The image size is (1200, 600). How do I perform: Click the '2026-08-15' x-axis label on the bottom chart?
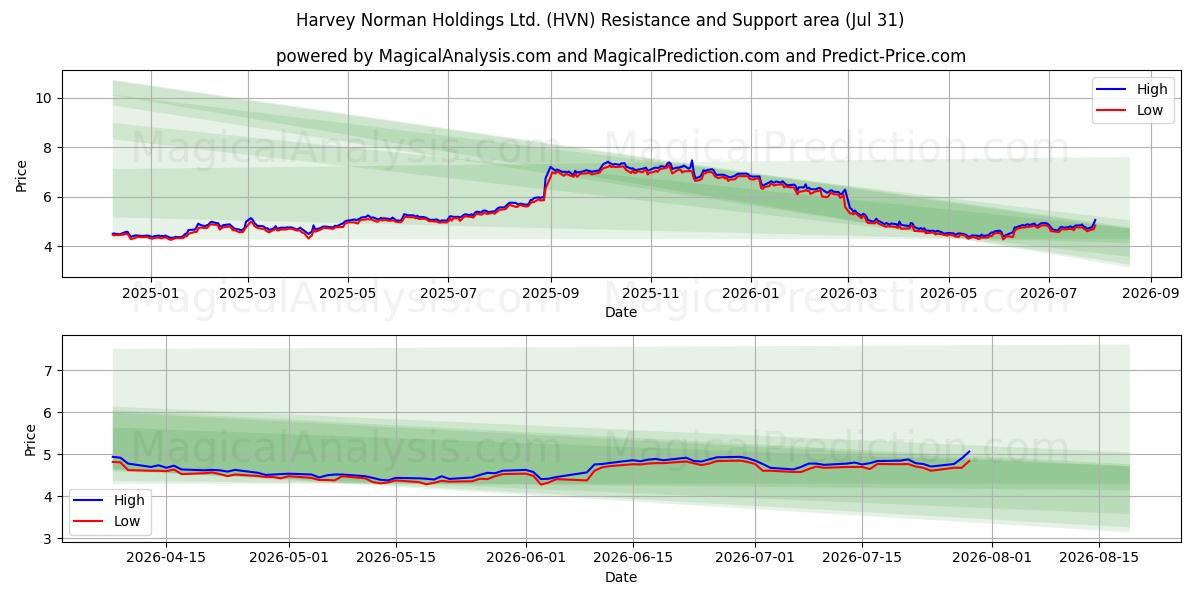coord(1099,558)
